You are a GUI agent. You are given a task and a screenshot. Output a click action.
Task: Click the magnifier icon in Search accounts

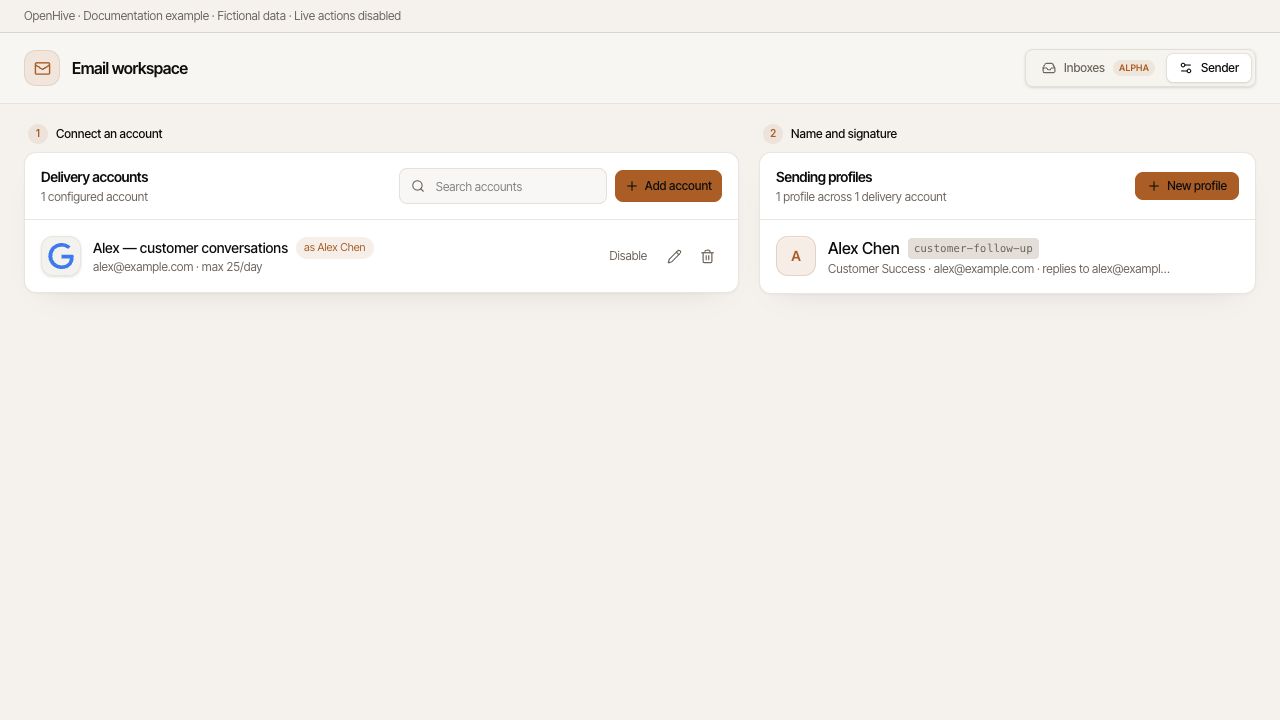[x=418, y=186]
